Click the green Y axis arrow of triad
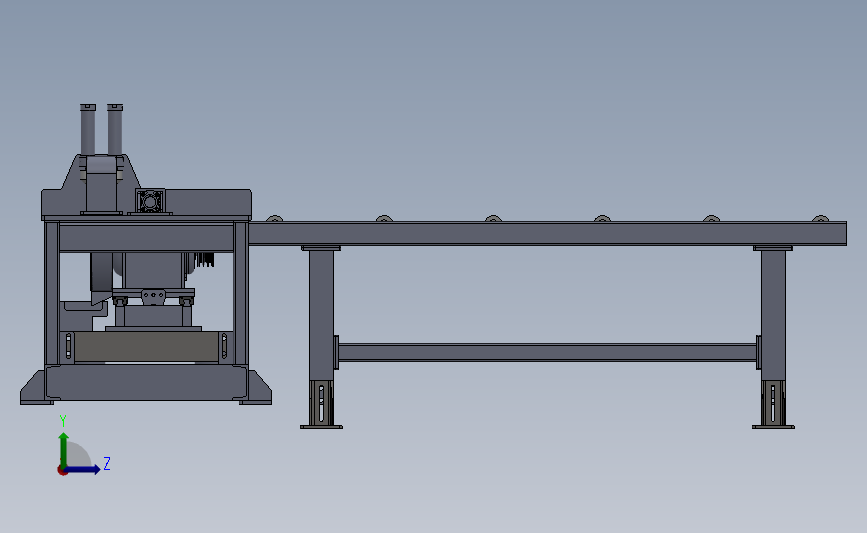This screenshot has height=533, width=867. [64, 449]
